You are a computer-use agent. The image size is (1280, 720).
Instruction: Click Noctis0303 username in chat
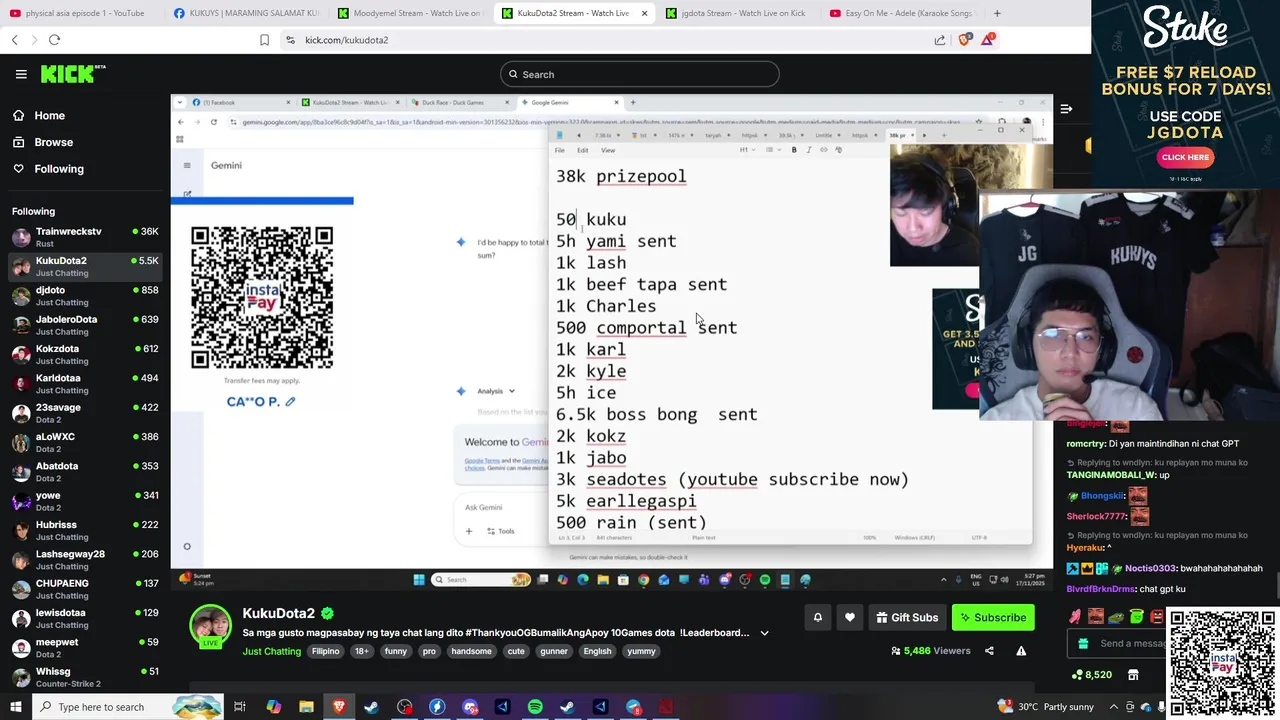click(1152, 568)
